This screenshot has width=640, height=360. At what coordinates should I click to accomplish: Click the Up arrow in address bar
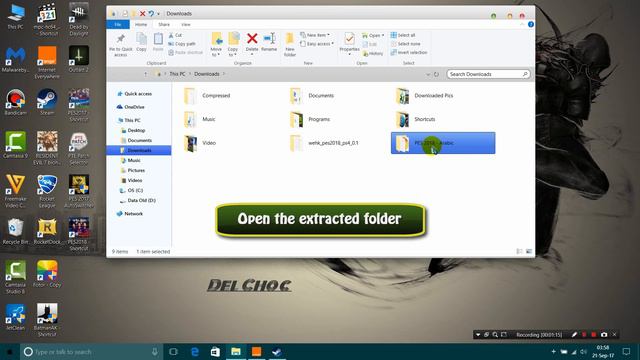(145, 74)
